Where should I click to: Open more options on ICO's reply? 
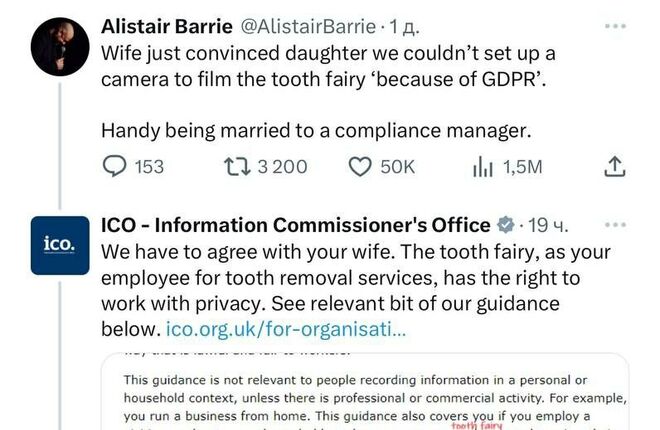pos(616,225)
